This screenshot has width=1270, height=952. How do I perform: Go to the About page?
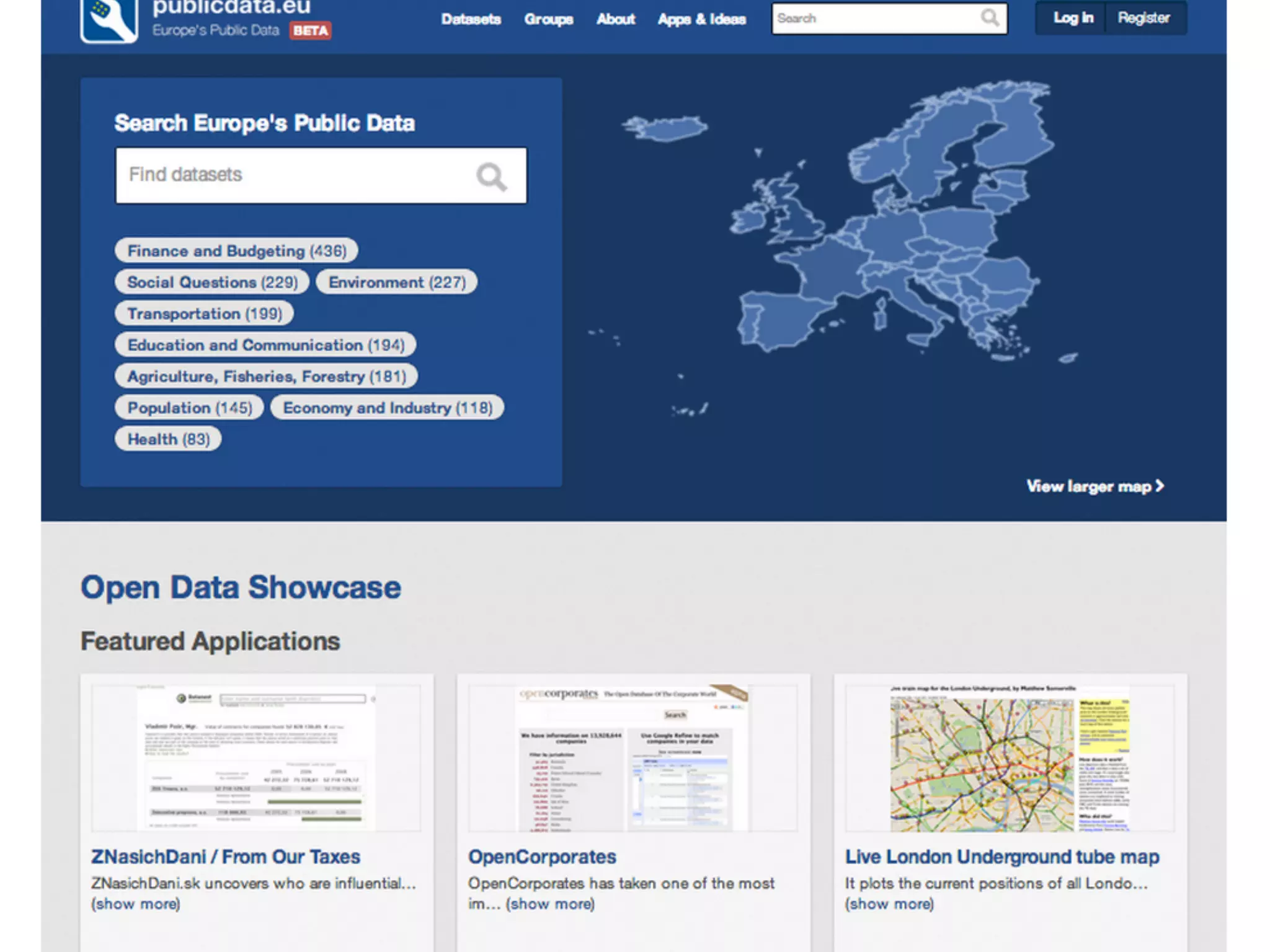coord(615,19)
